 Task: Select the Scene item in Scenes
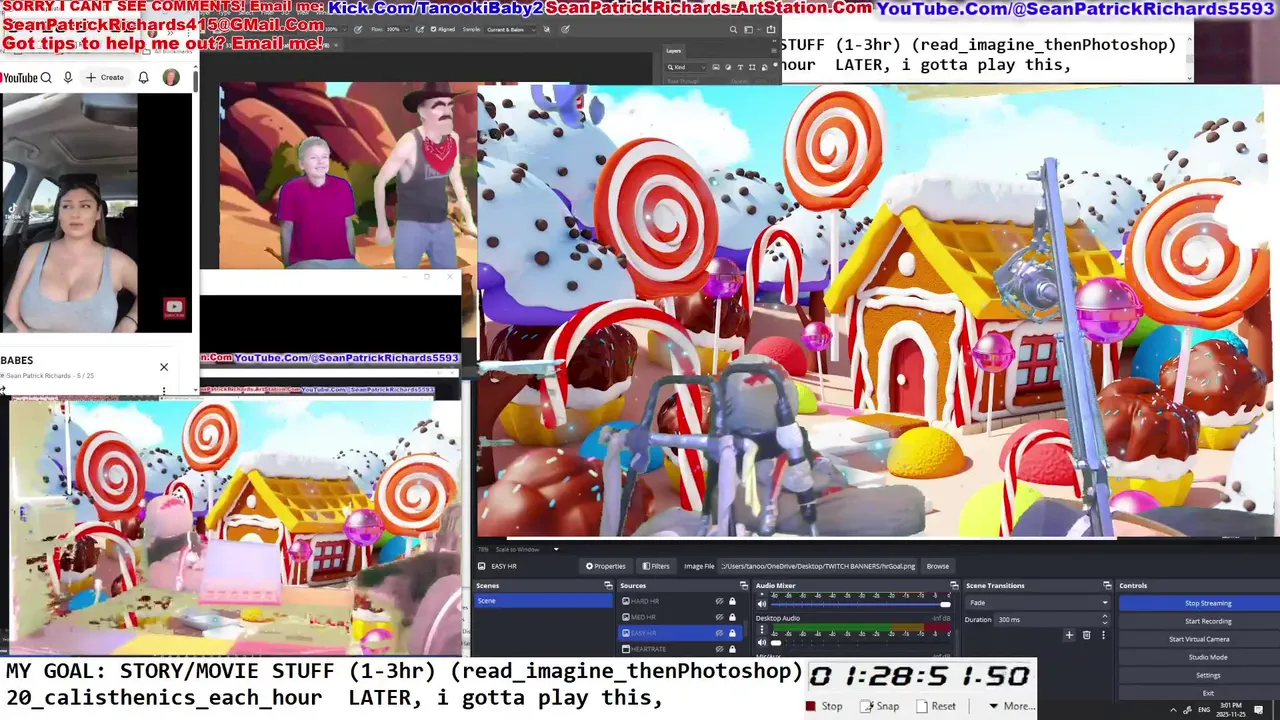(x=543, y=601)
